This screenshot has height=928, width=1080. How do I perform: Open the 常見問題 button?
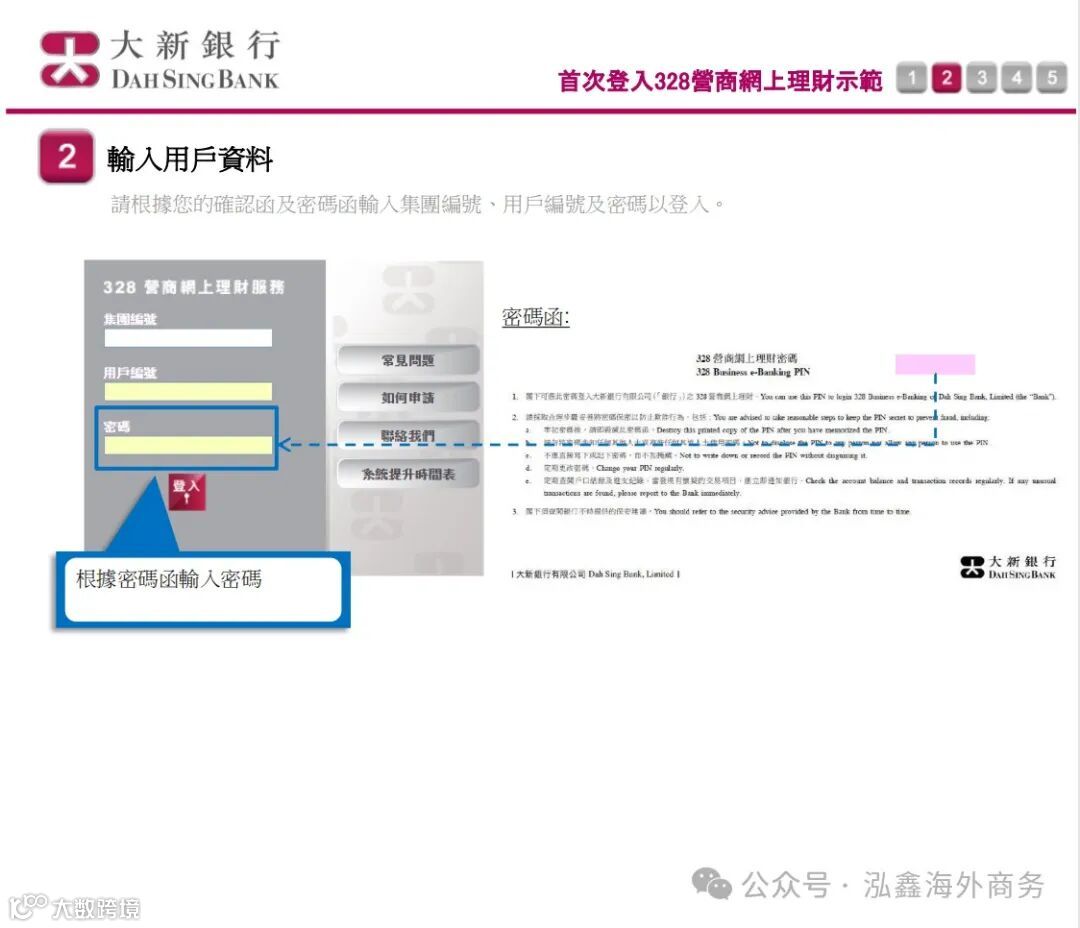408,360
